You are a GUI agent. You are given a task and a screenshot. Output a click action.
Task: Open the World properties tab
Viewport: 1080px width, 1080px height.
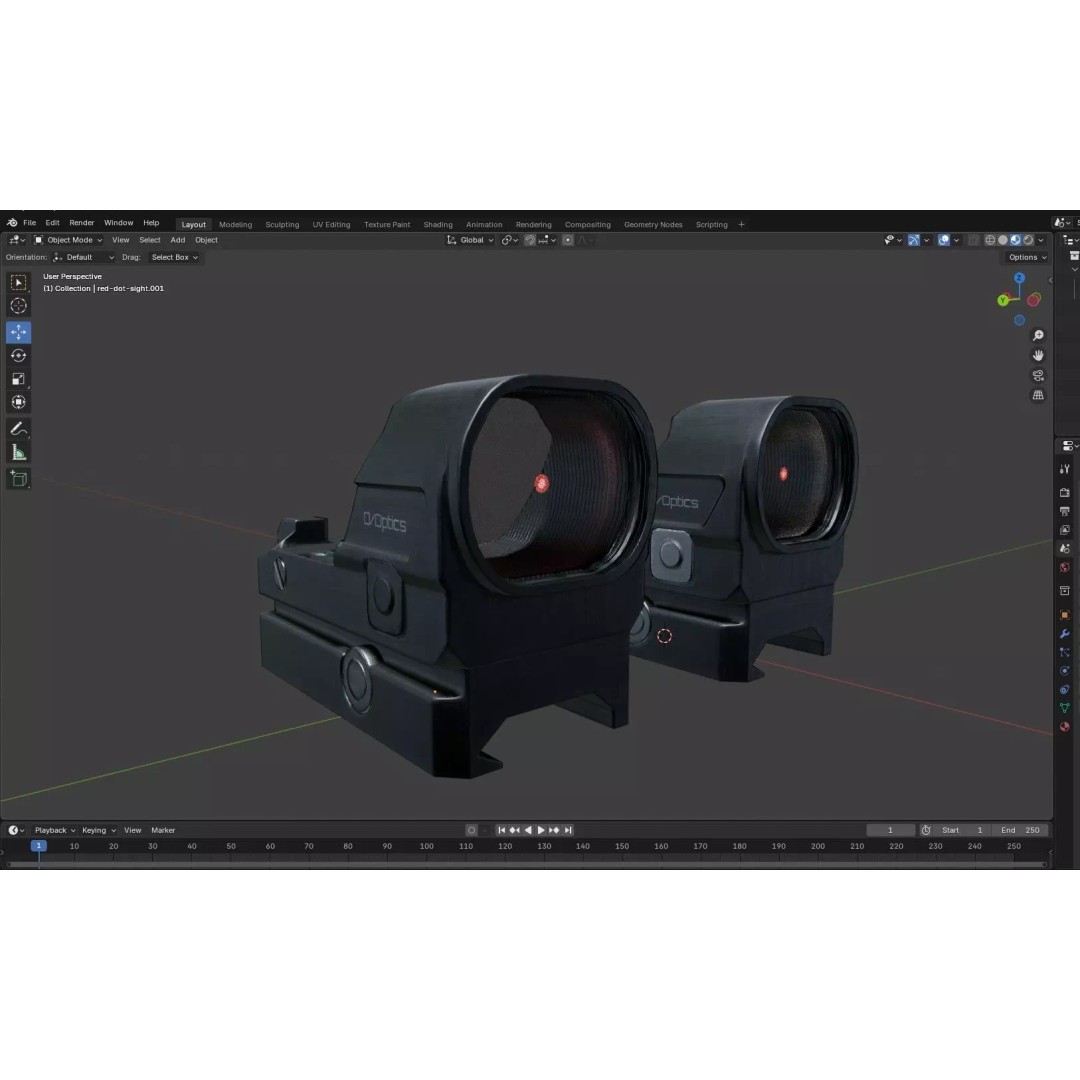[x=1065, y=567]
